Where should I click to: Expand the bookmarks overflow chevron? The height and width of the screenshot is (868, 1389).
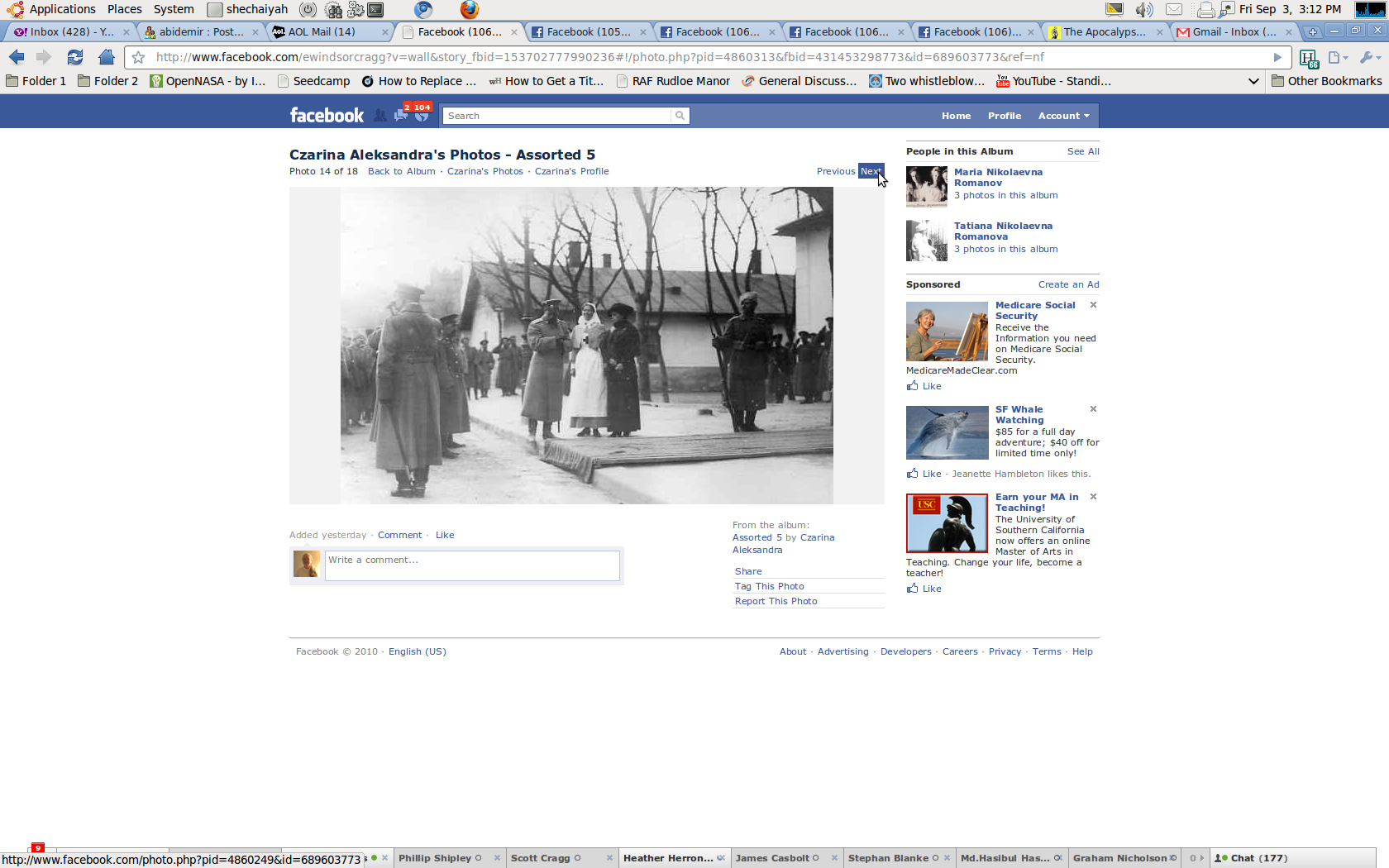1253,81
